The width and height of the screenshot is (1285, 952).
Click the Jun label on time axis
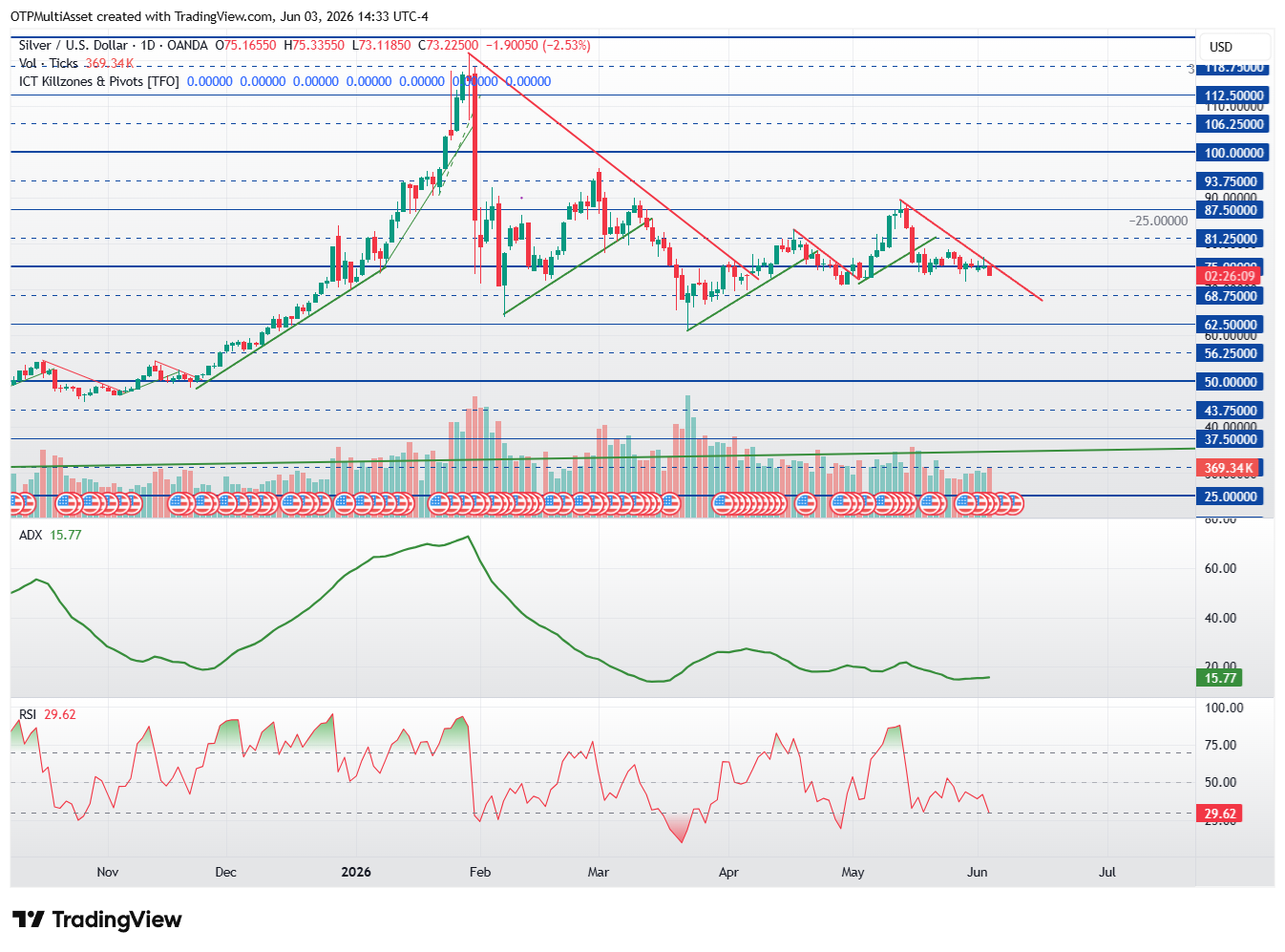coord(977,872)
